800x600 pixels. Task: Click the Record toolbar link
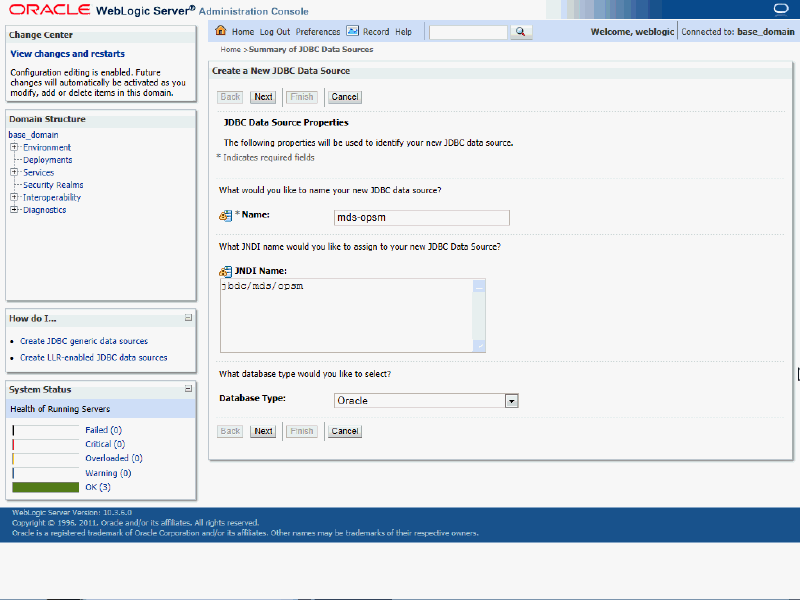coord(376,32)
